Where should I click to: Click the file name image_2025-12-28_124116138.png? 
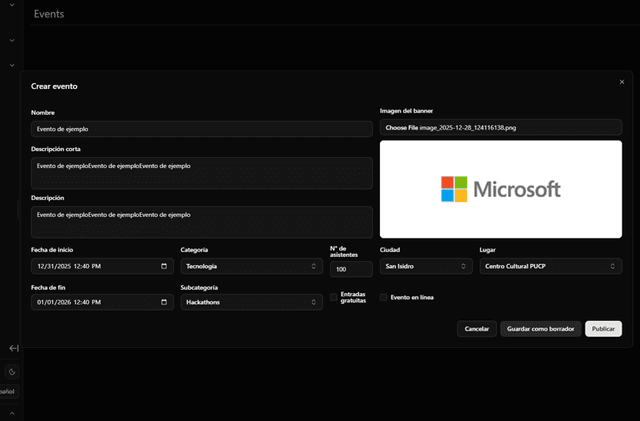[468, 128]
